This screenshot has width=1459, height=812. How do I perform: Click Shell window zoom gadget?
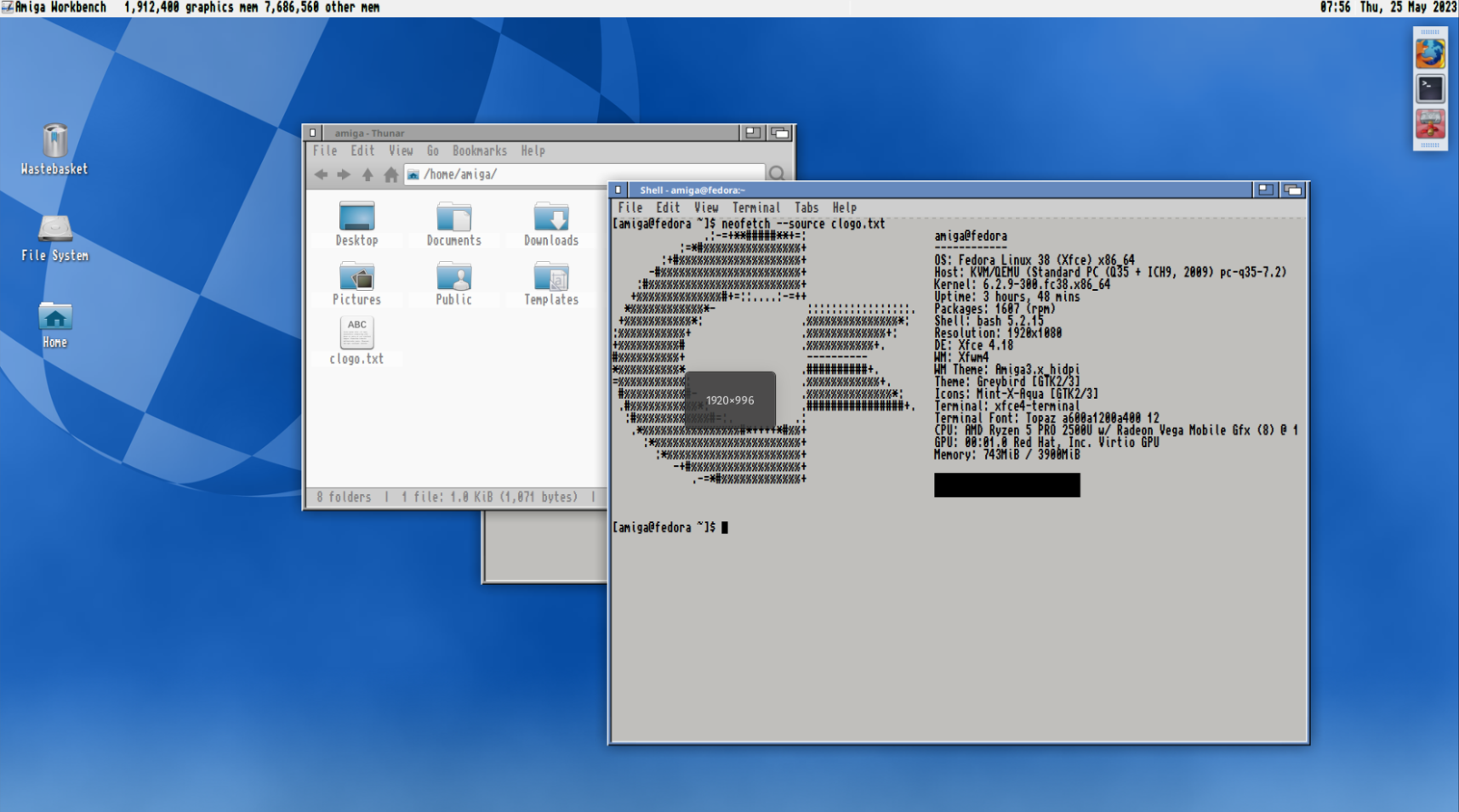tap(1266, 190)
